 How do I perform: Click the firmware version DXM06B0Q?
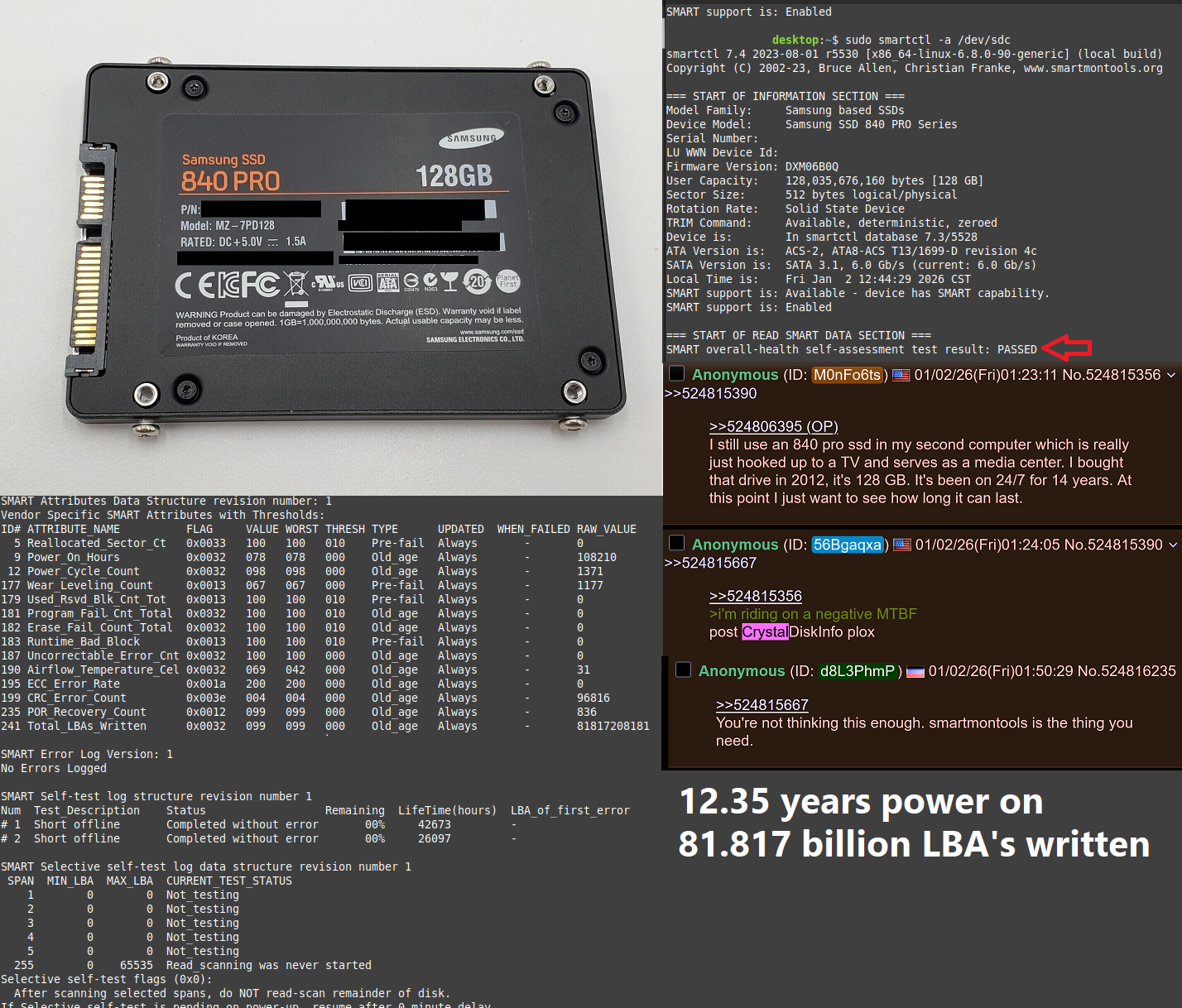click(x=812, y=166)
